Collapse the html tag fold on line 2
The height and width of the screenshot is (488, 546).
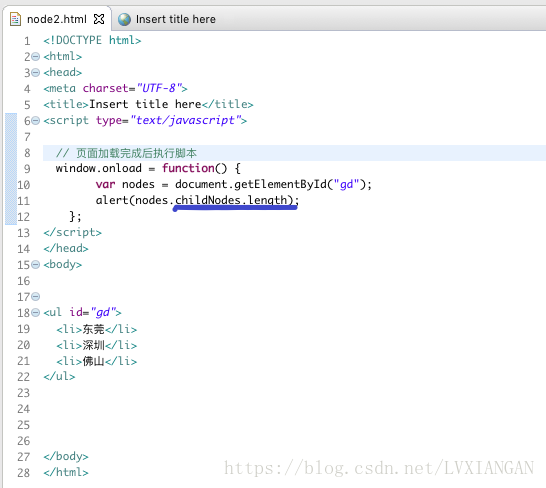36,56
